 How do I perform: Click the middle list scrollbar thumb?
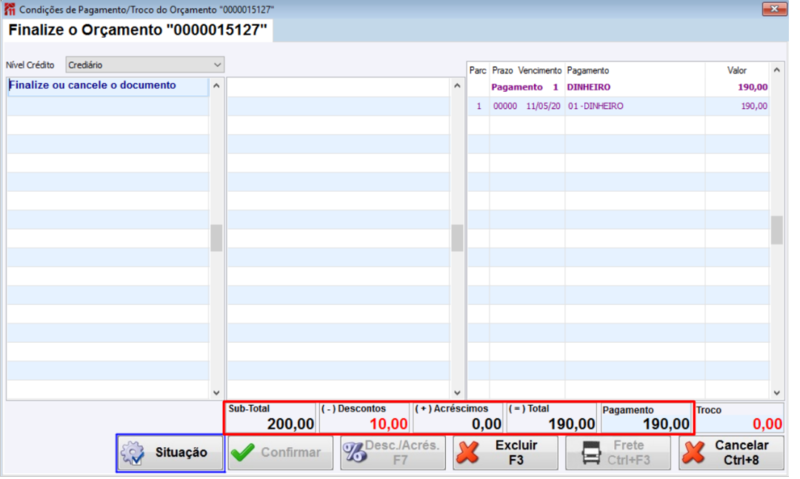point(457,238)
